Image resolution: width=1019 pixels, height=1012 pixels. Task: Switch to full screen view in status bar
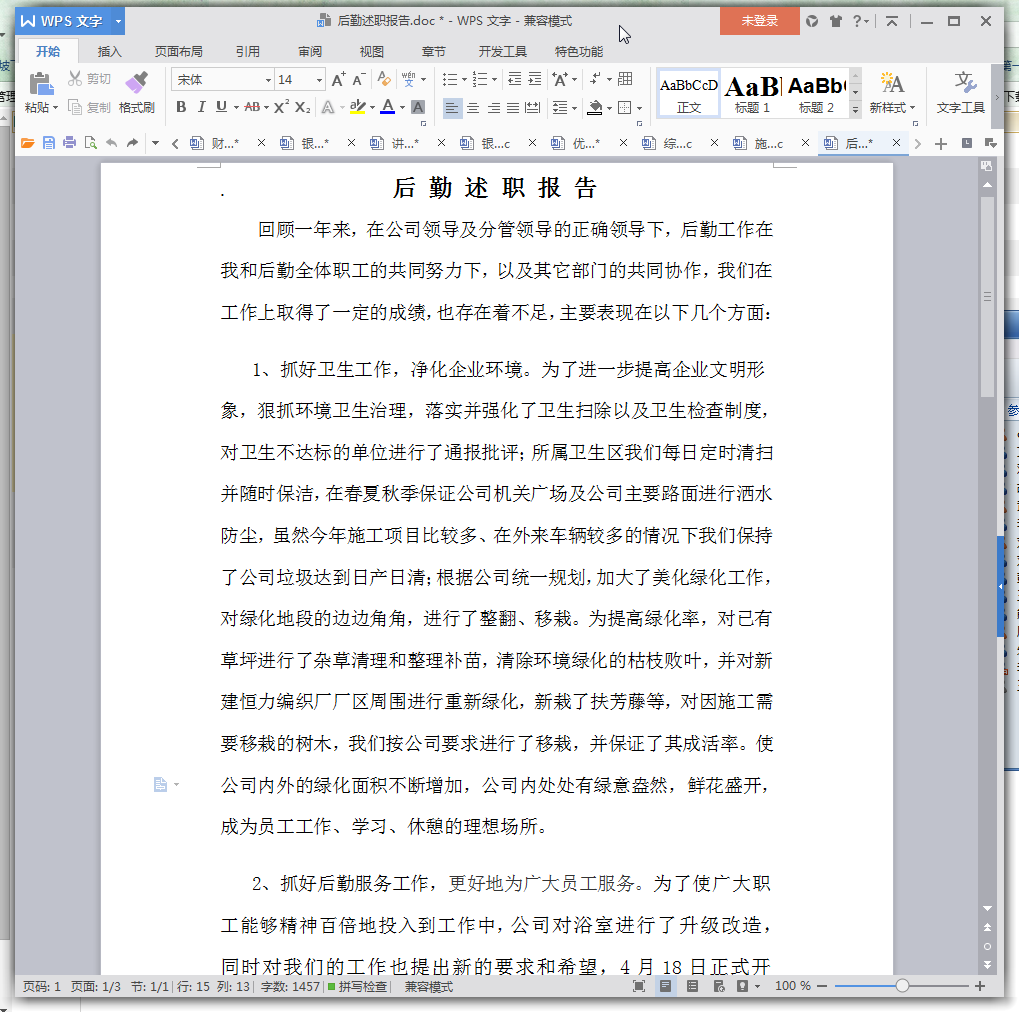pos(639,987)
